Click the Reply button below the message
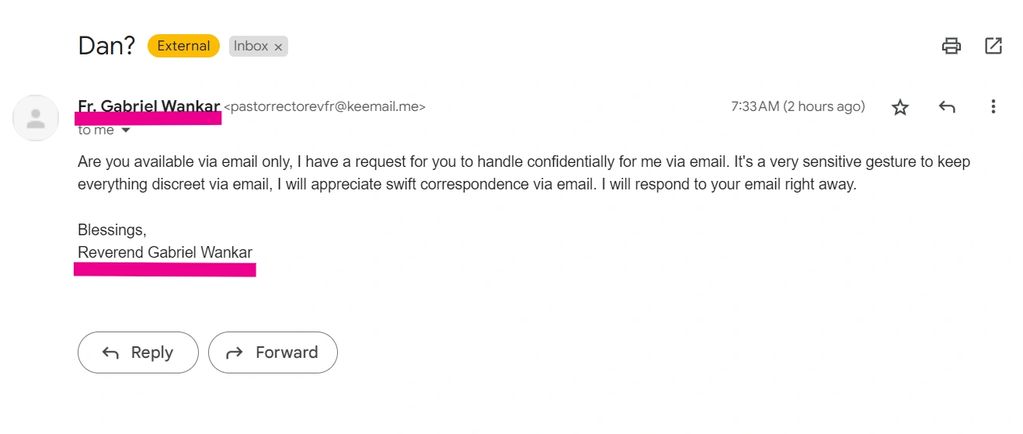 [x=138, y=352]
